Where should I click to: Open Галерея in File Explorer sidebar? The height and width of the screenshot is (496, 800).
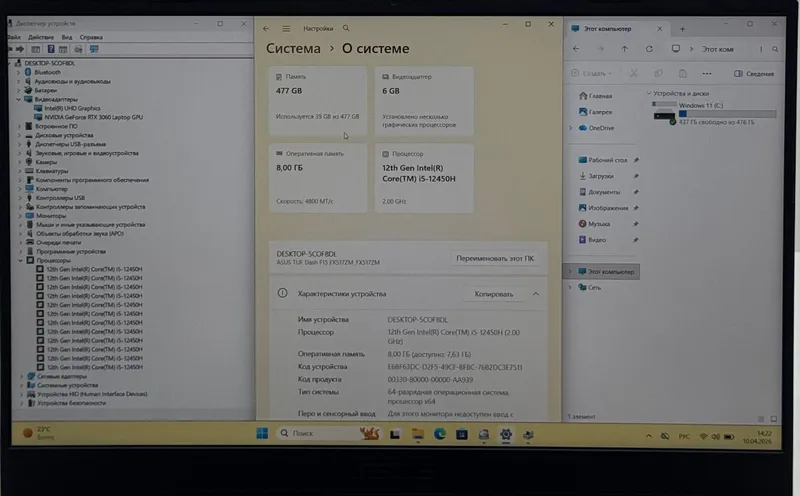pyautogui.click(x=595, y=112)
